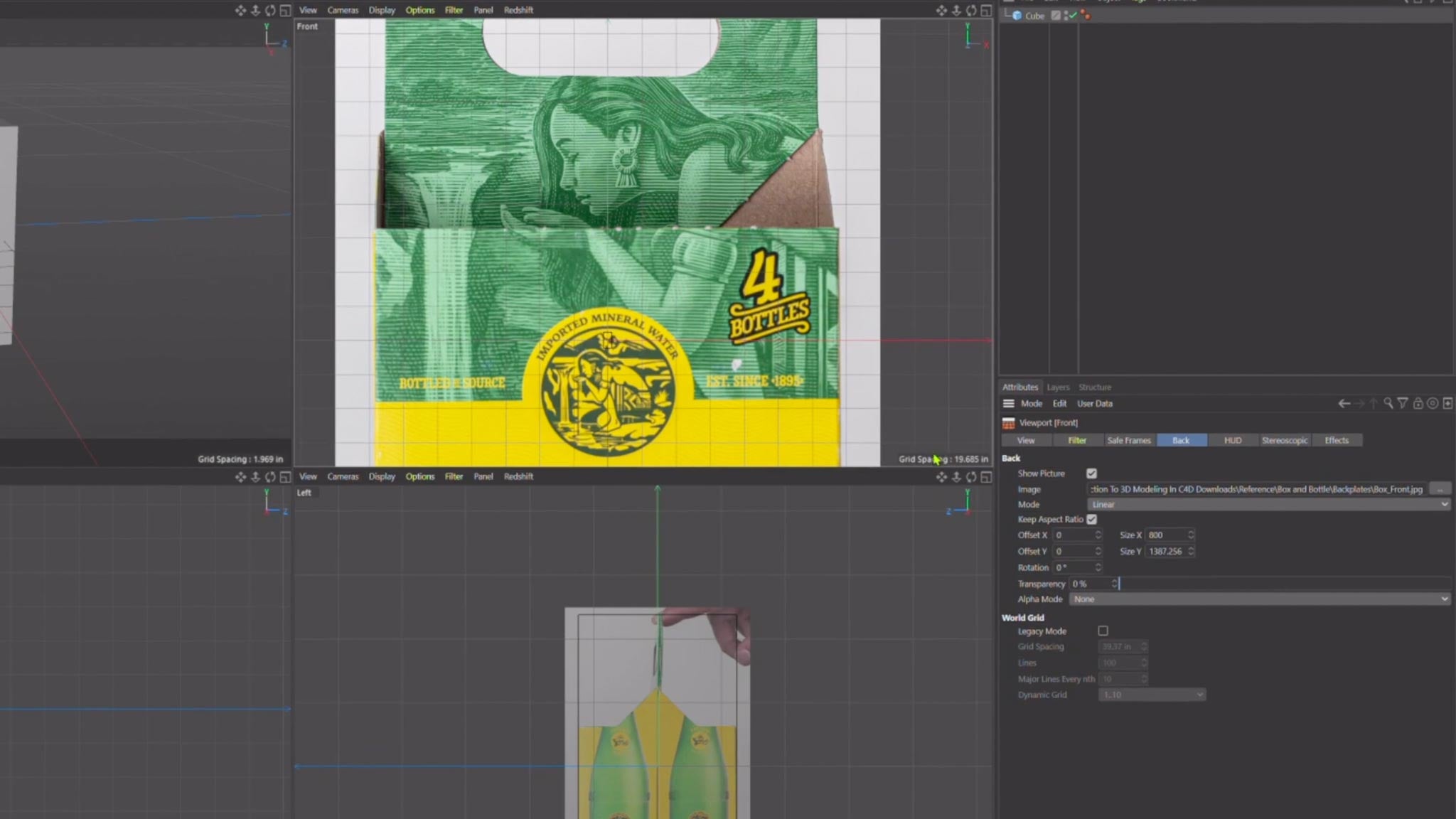Image resolution: width=1456 pixels, height=819 pixels.
Task: Click the Safe Frames button
Action: pyautogui.click(x=1130, y=440)
